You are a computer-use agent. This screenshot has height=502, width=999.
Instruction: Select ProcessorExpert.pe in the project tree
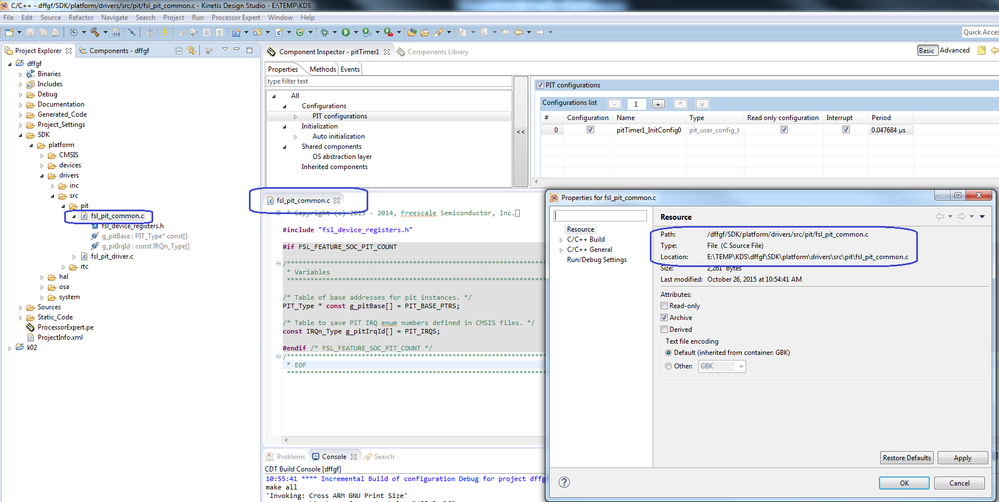(x=65, y=327)
